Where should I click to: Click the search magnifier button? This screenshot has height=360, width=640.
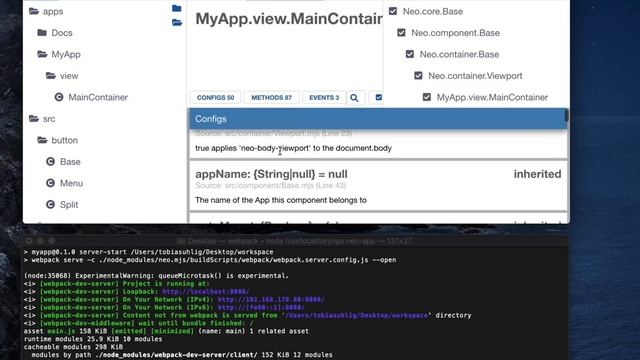click(355, 98)
